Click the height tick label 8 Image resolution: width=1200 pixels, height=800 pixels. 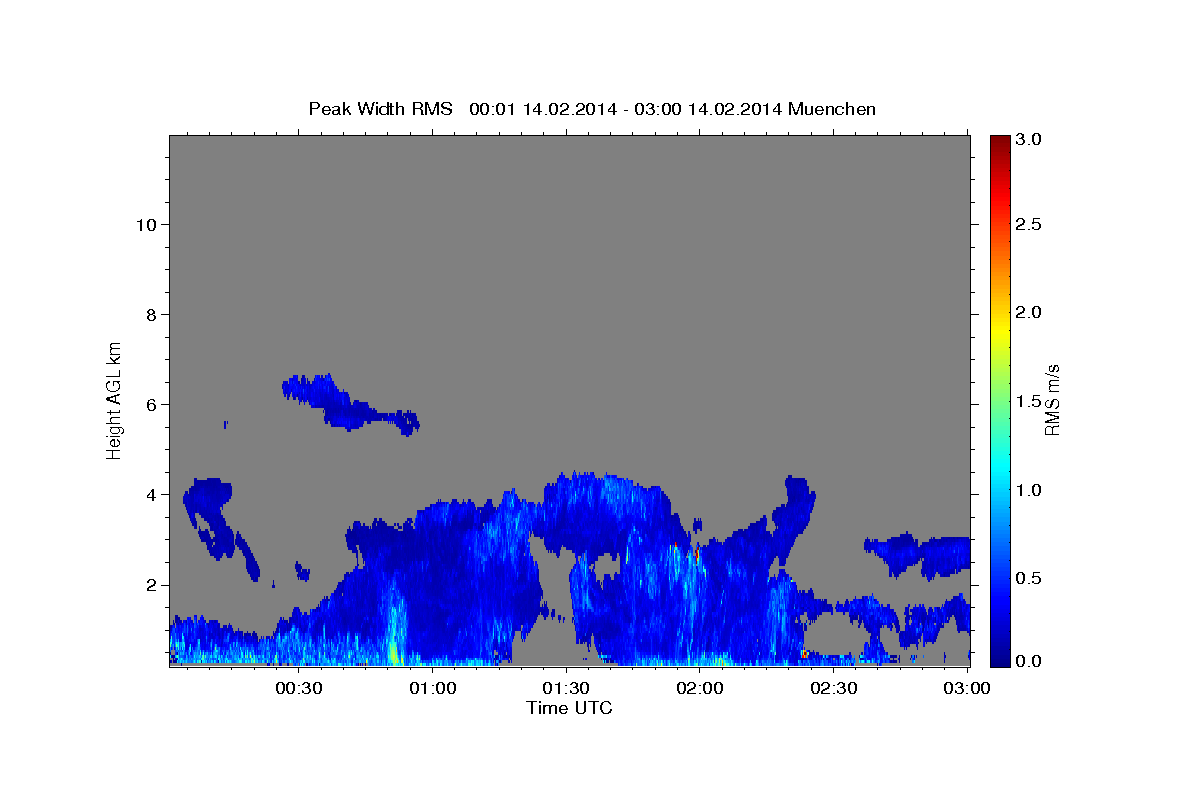pyautogui.click(x=151, y=314)
